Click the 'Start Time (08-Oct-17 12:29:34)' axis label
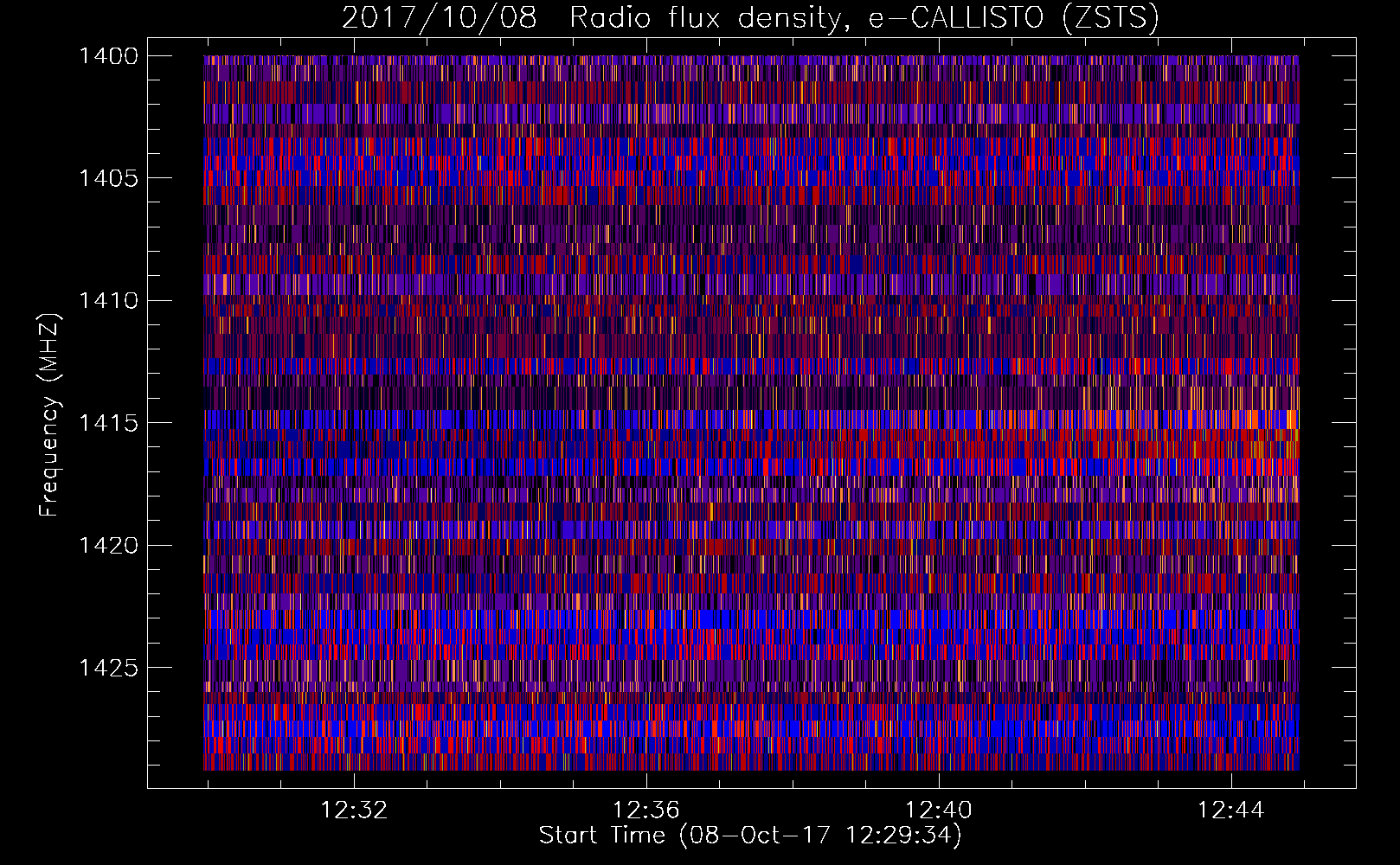The width and height of the screenshot is (1400, 865). (x=750, y=836)
